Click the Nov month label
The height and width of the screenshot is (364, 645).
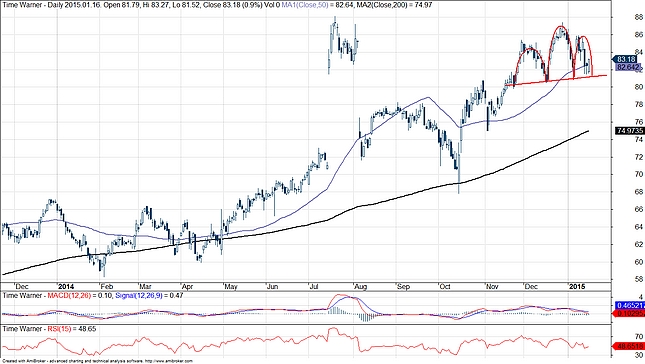(x=492, y=286)
